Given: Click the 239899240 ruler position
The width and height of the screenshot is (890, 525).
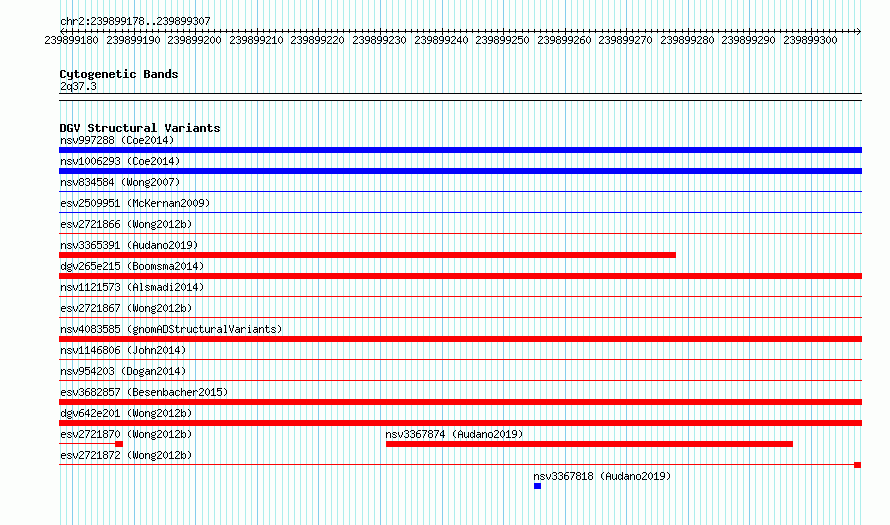Looking at the screenshot, I should 441,40.
